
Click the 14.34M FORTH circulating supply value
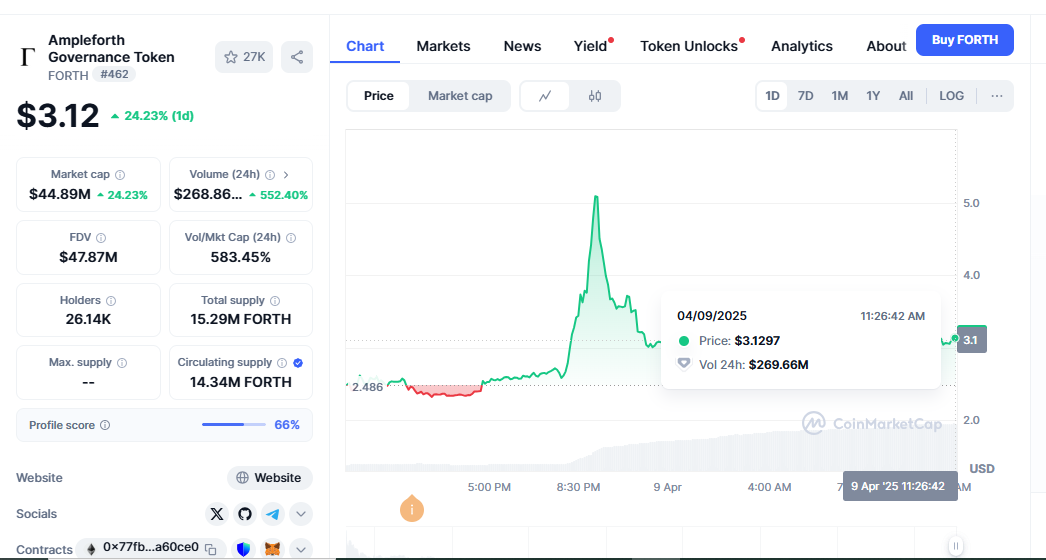pyautogui.click(x=241, y=382)
